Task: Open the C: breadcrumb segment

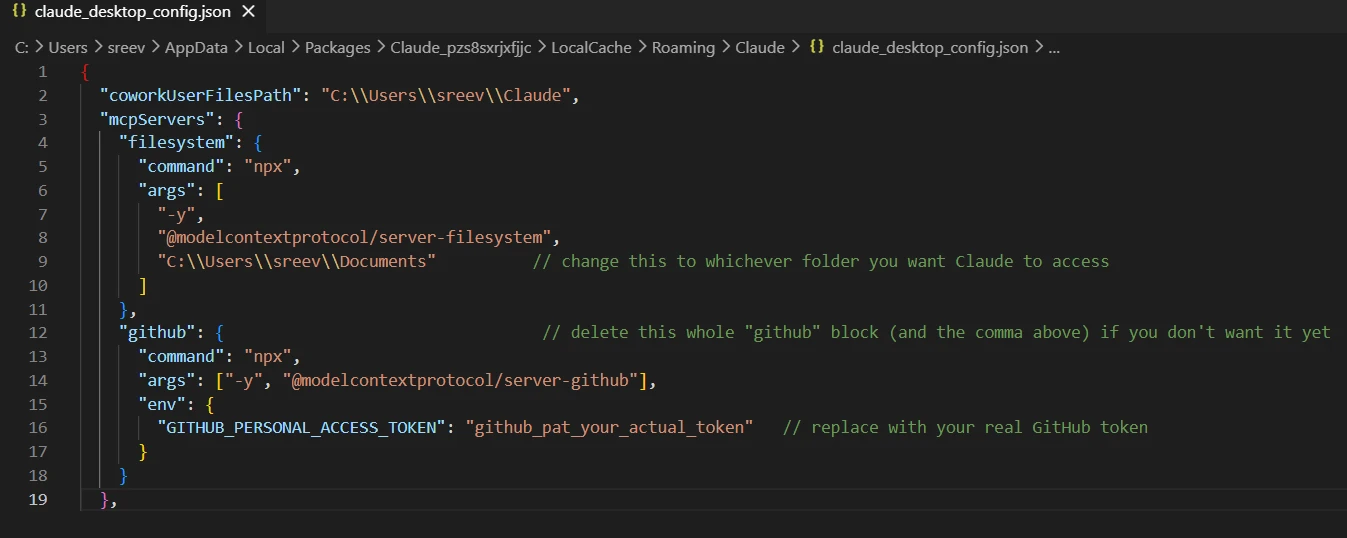Action: coord(21,47)
